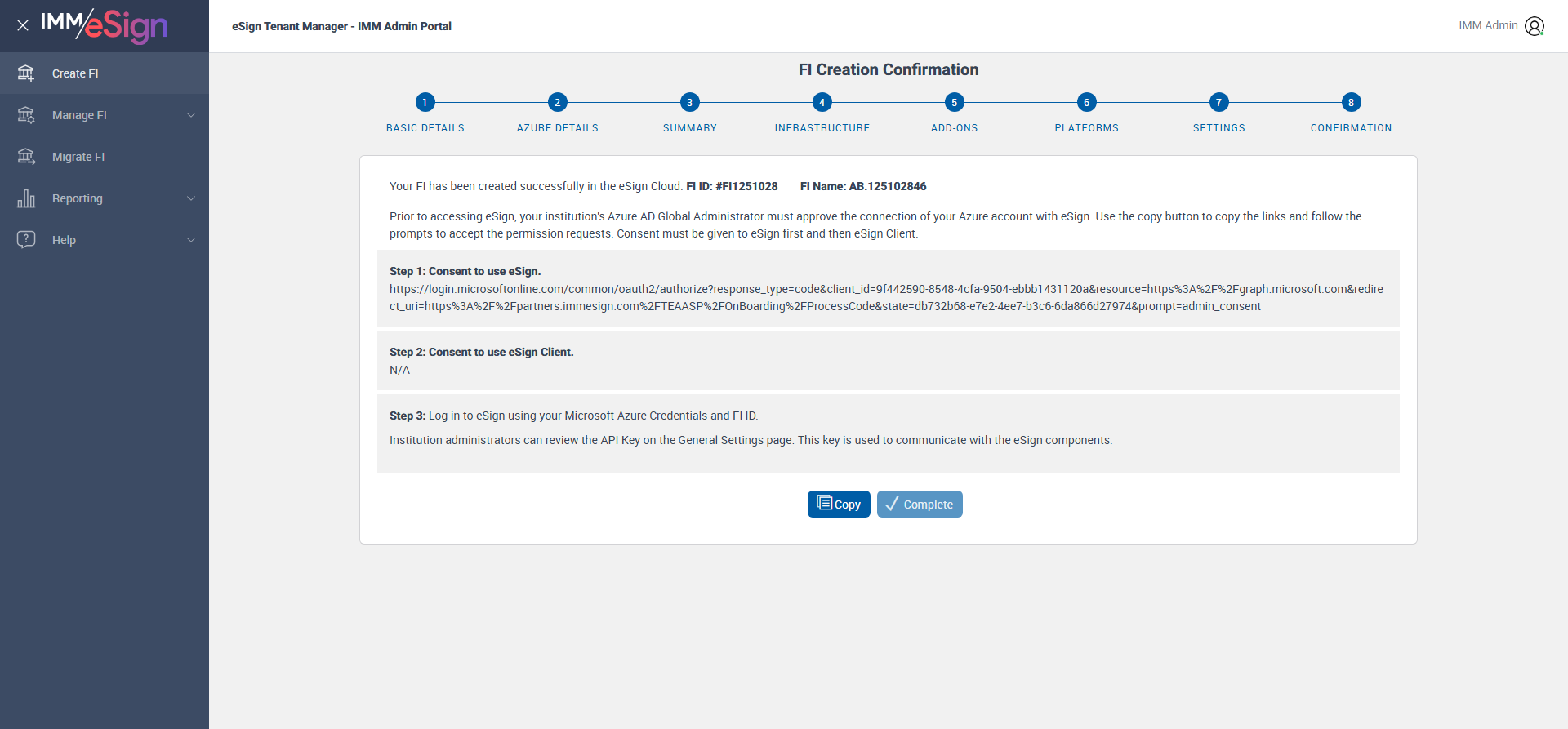1568x729 pixels.
Task: Expand the Reporting chevron
Action: [x=191, y=198]
